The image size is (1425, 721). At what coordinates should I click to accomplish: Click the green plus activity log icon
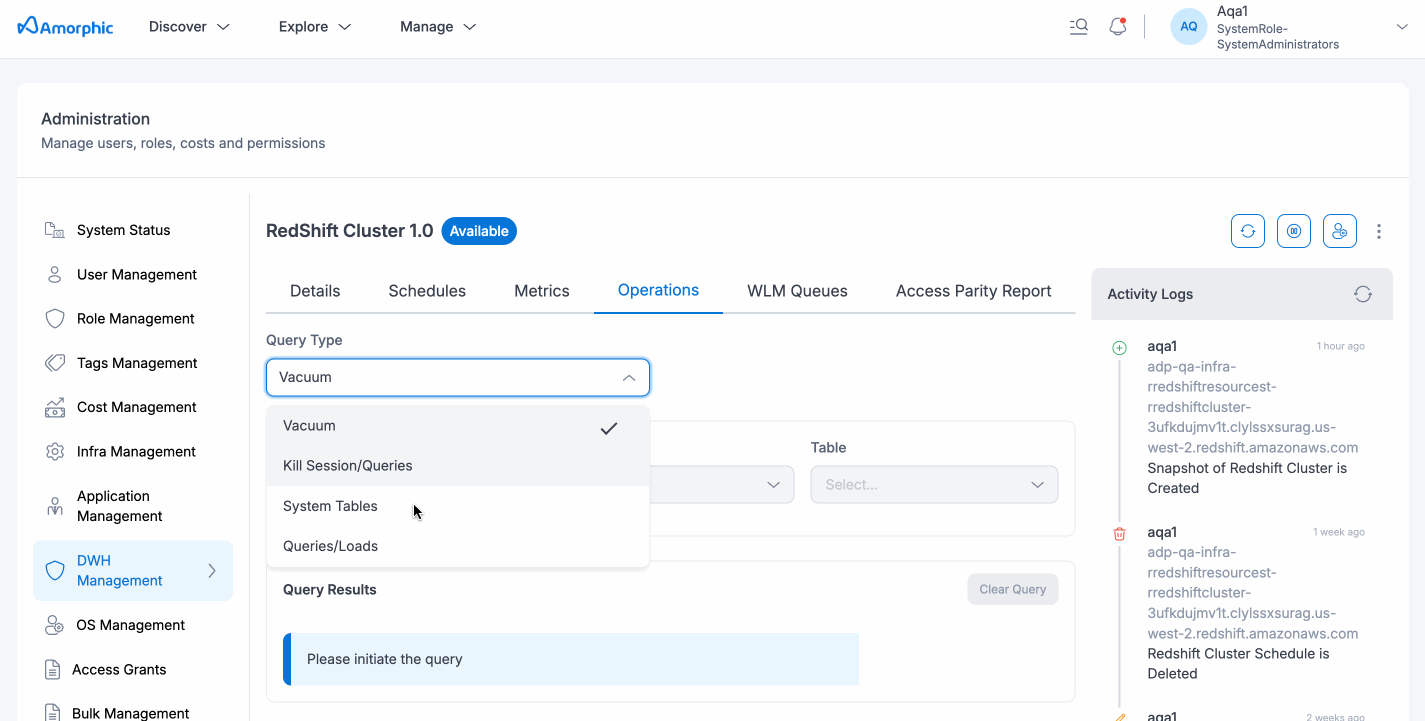point(1119,348)
